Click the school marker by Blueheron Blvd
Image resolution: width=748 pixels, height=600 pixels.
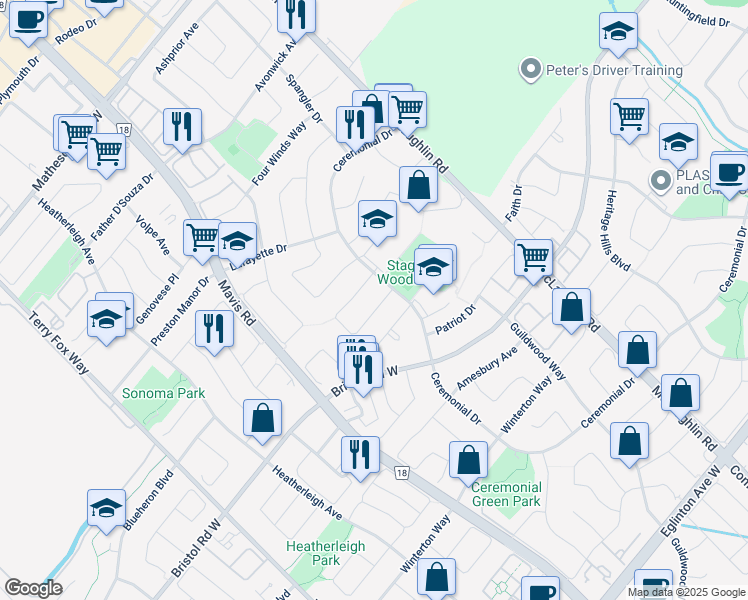click(106, 508)
